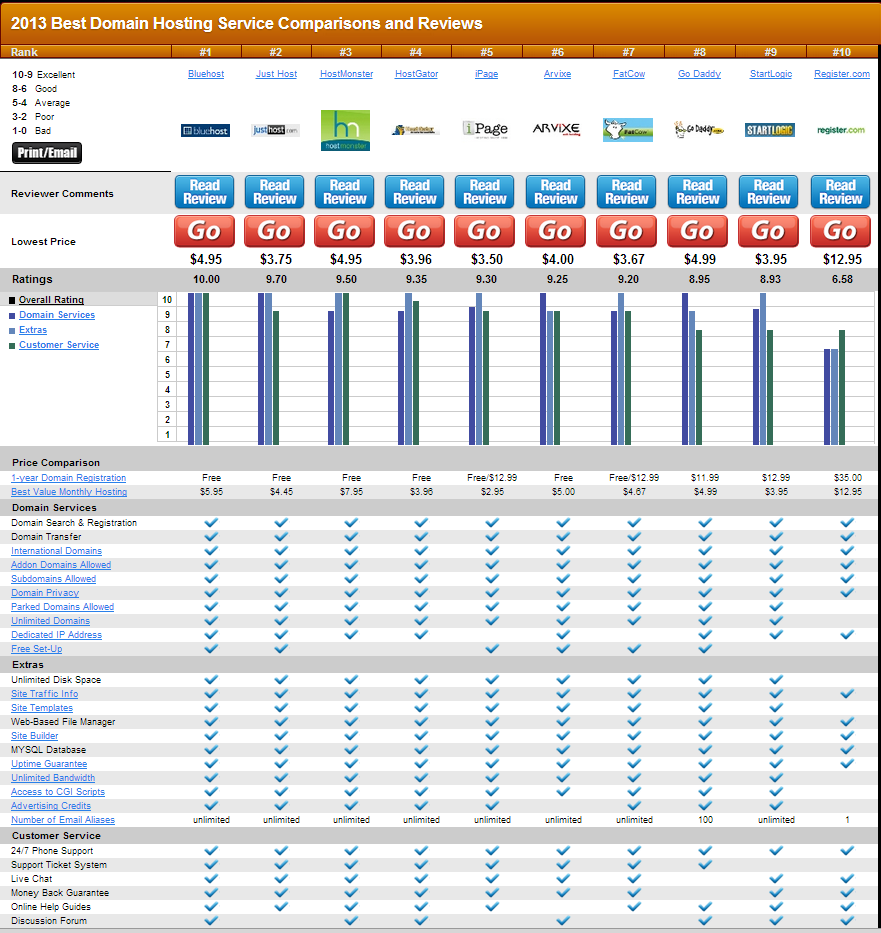Click Go button above $3.50 price
881x933 pixels.
coord(484,231)
